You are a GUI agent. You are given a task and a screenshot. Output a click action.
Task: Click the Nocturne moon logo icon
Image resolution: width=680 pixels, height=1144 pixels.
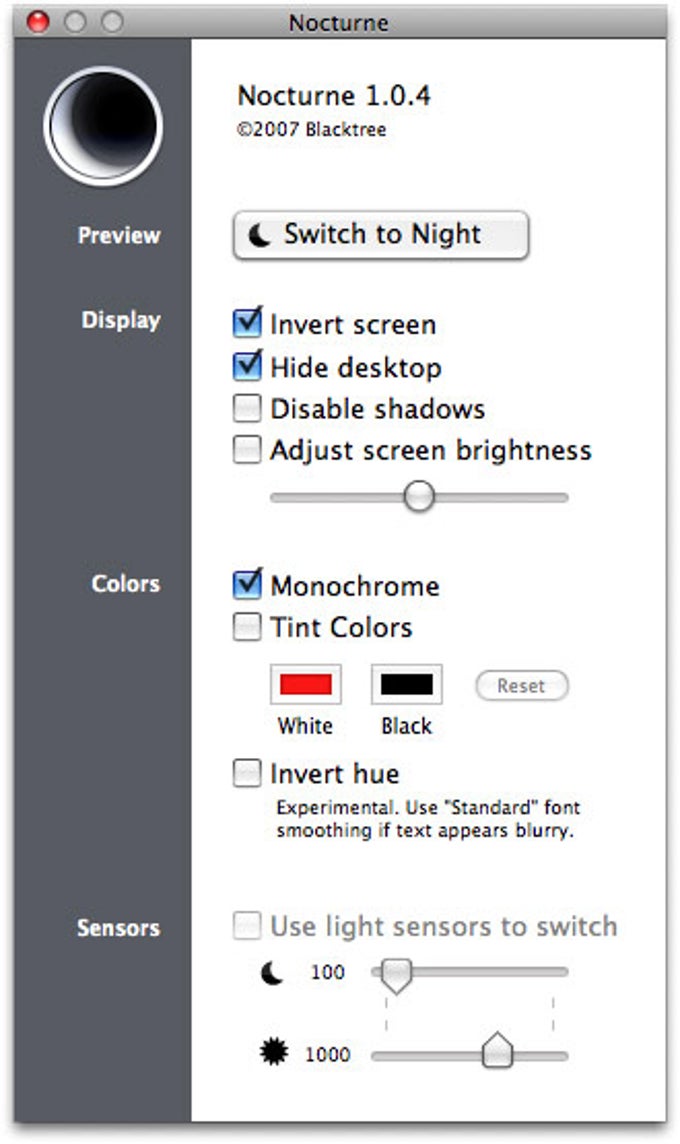pos(103,125)
